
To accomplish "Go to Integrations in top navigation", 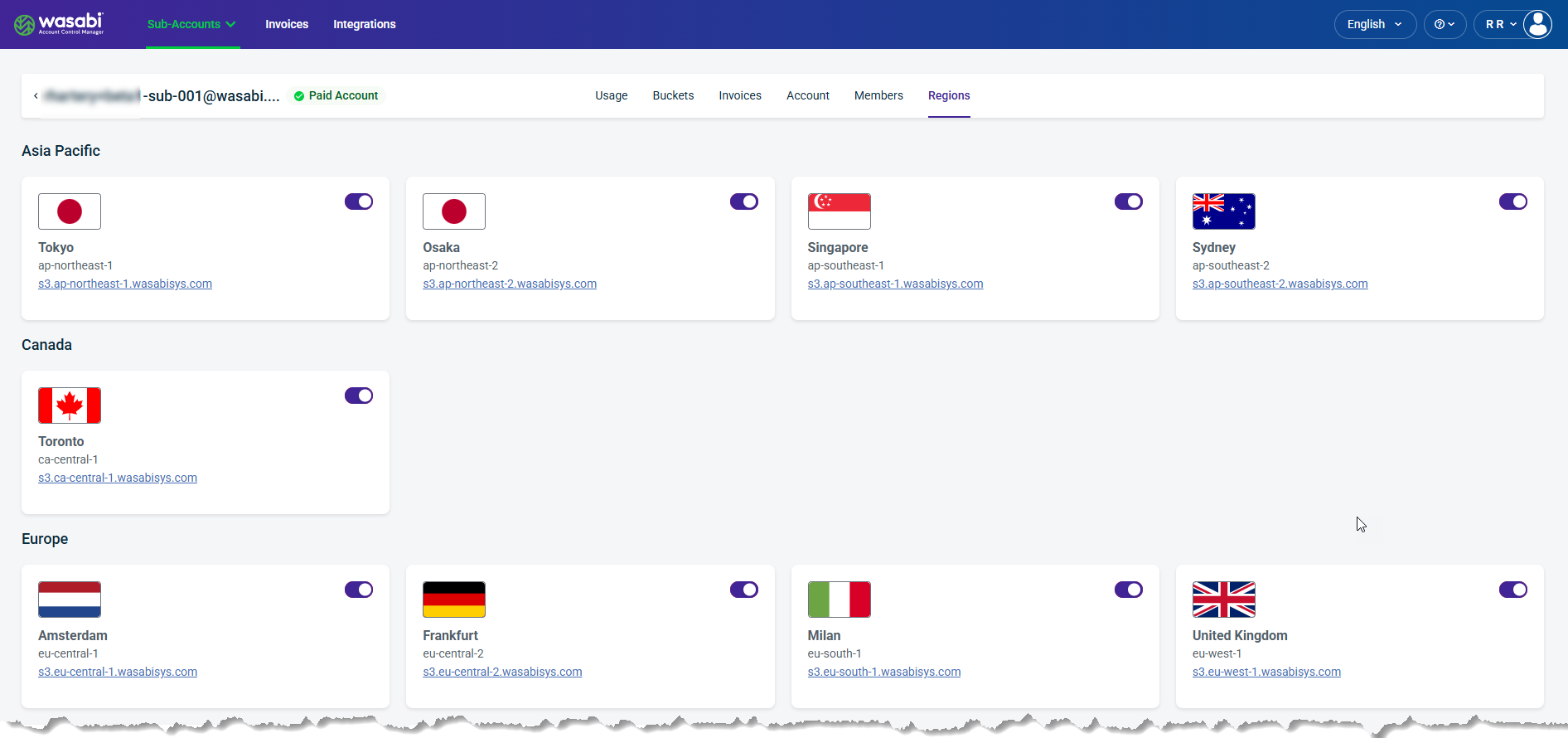I will pos(365,24).
